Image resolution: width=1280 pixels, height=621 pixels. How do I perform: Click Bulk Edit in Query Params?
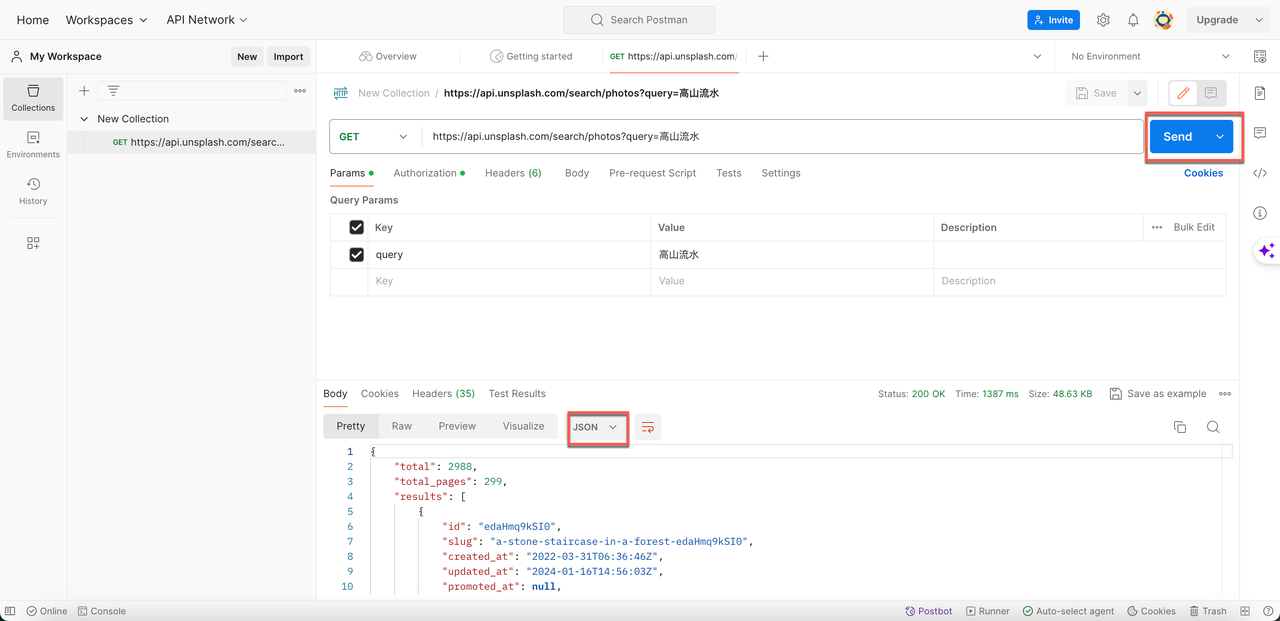[1194, 227]
